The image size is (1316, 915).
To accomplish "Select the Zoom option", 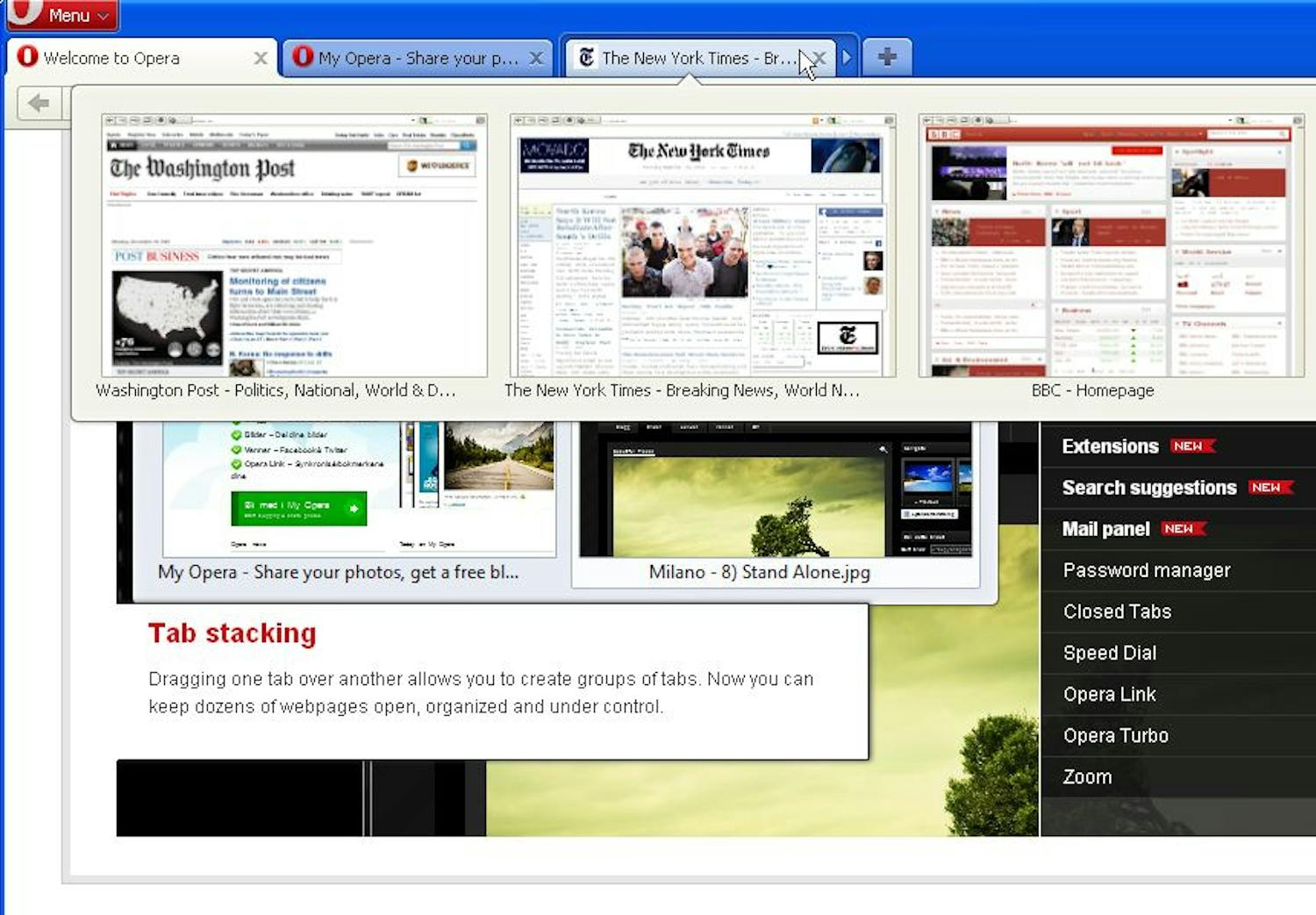I will coord(1087,776).
